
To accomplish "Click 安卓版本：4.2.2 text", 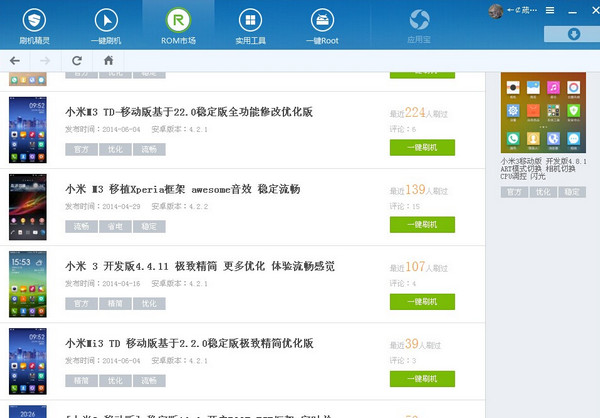I will (x=180, y=207).
